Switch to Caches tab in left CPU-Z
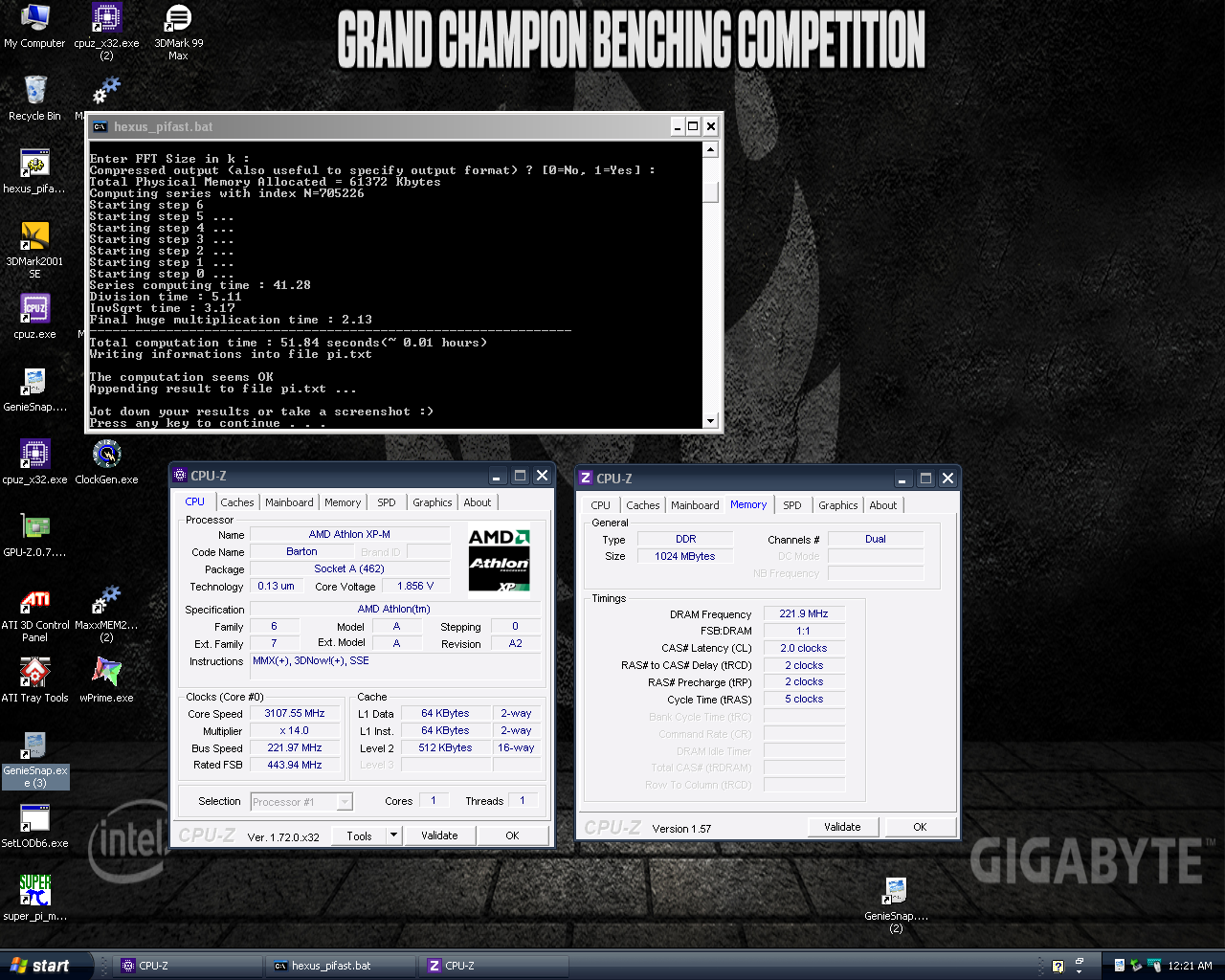Screen dimensions: 1225x980 click(x=237, y=502)
